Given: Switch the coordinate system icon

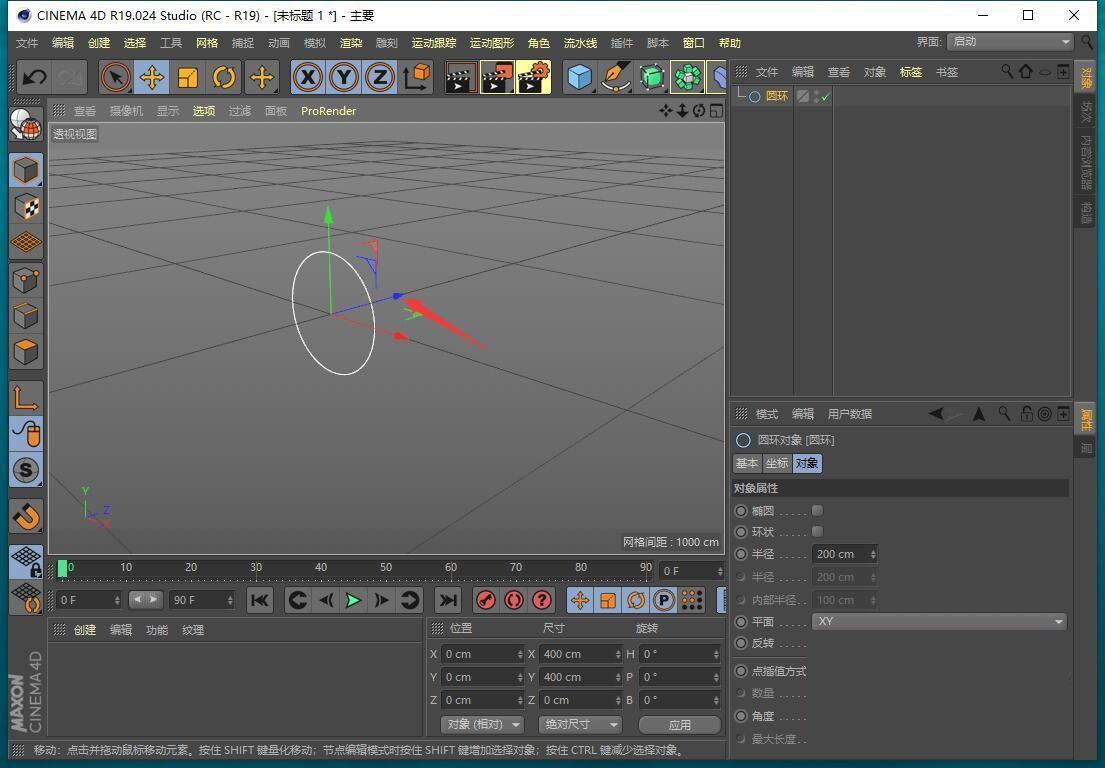Looking at the screenshot, I should (x=417, y=77).
